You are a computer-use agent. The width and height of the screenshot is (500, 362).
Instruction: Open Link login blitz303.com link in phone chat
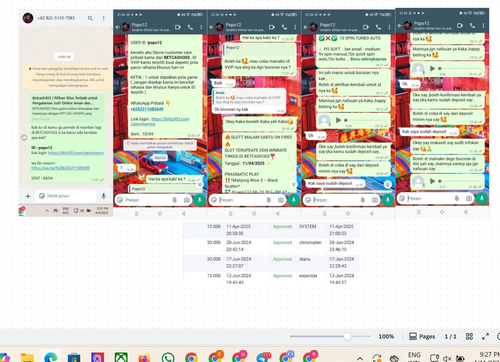tap(160, 121)
